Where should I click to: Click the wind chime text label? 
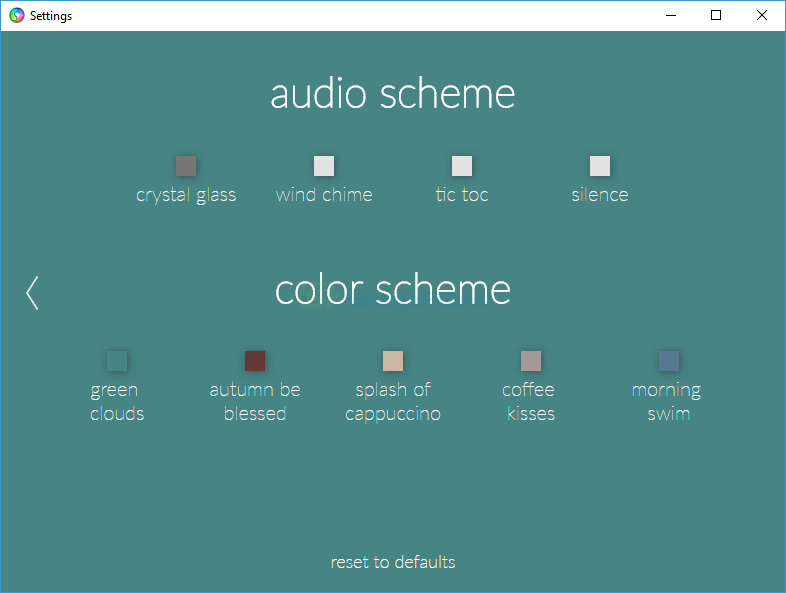324,195
